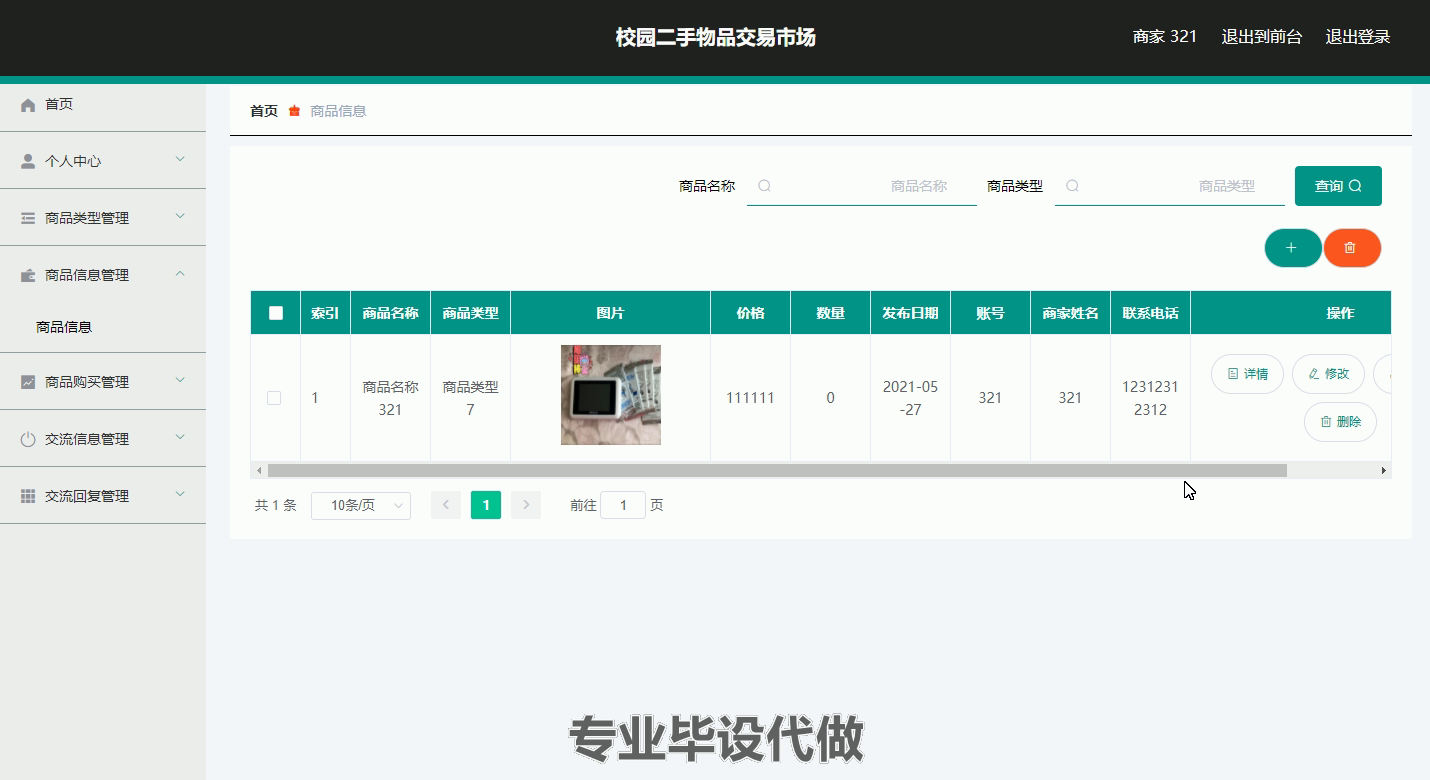Click 商家 321 in the header
The height and width of the screenshot is (780, 1430).
pos(1165,37)
